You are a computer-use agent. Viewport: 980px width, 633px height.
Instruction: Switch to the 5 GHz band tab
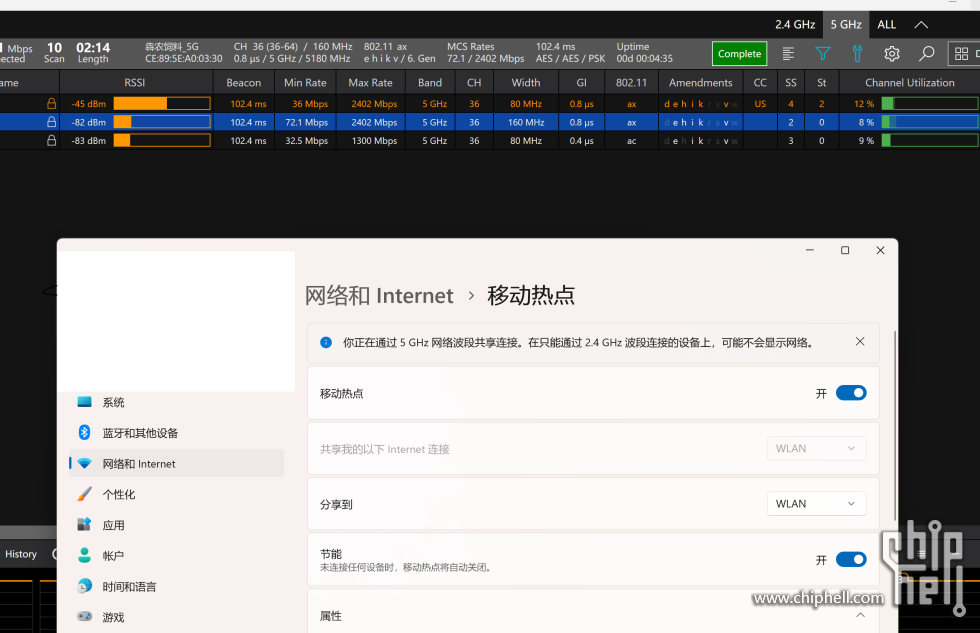846,25
